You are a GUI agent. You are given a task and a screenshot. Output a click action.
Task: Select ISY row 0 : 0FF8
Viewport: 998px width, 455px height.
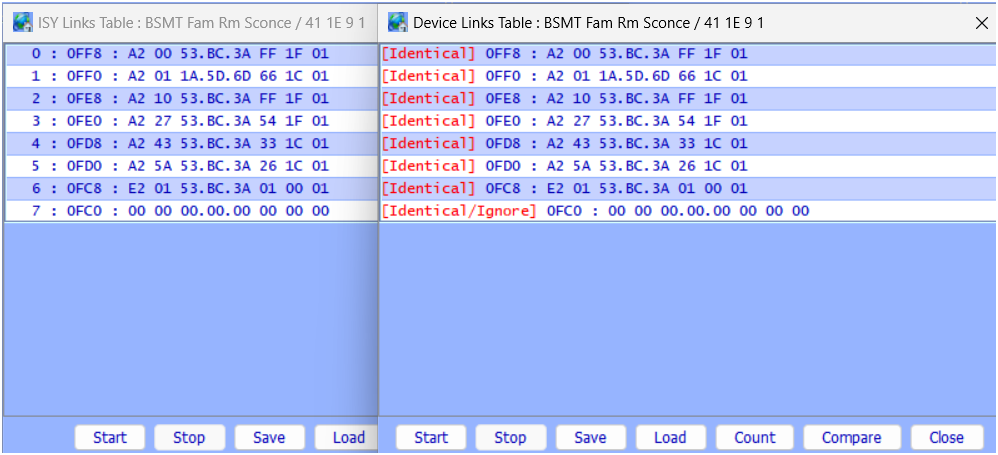point(191,53)
